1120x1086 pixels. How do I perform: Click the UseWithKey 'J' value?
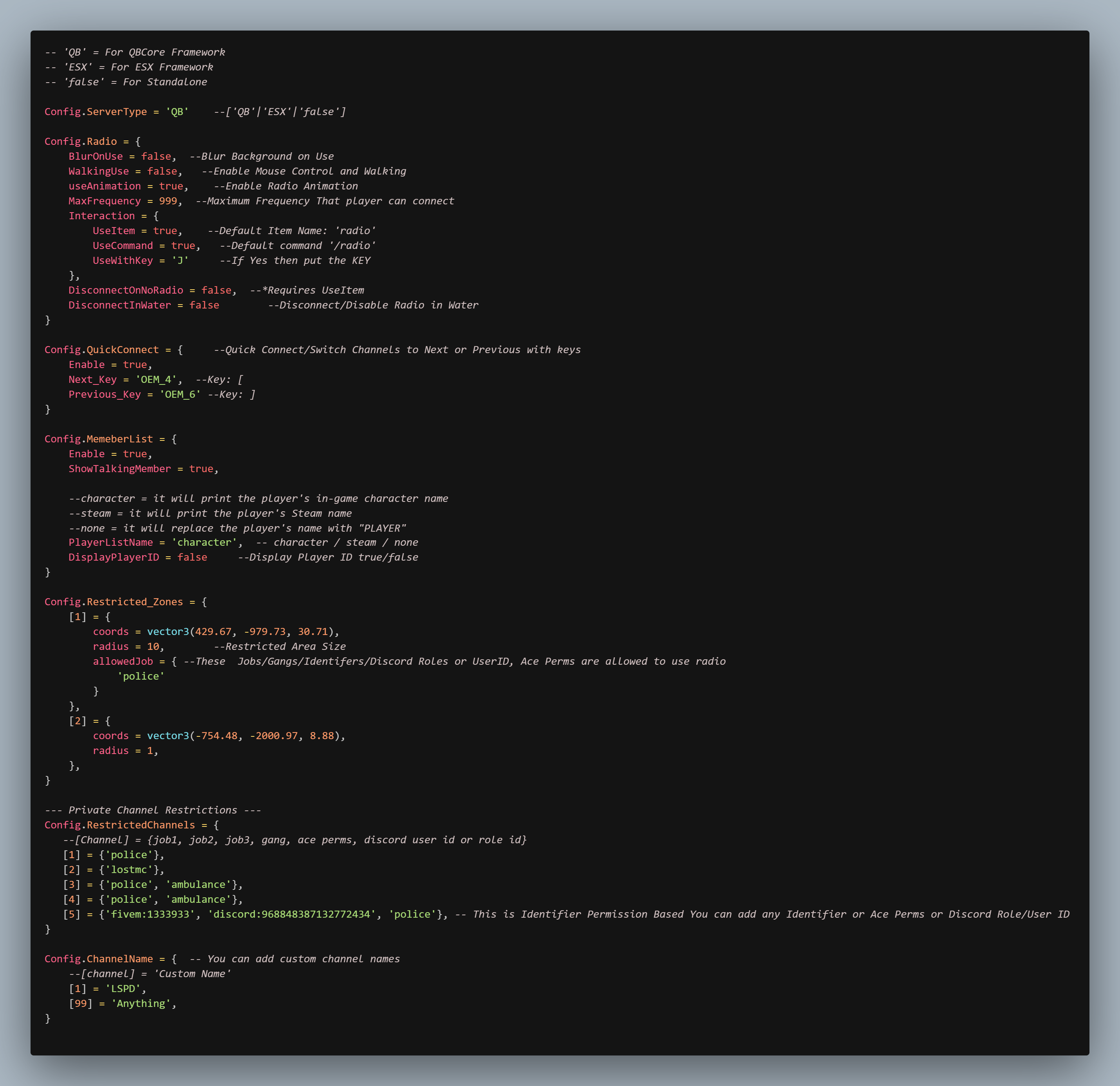181,260
